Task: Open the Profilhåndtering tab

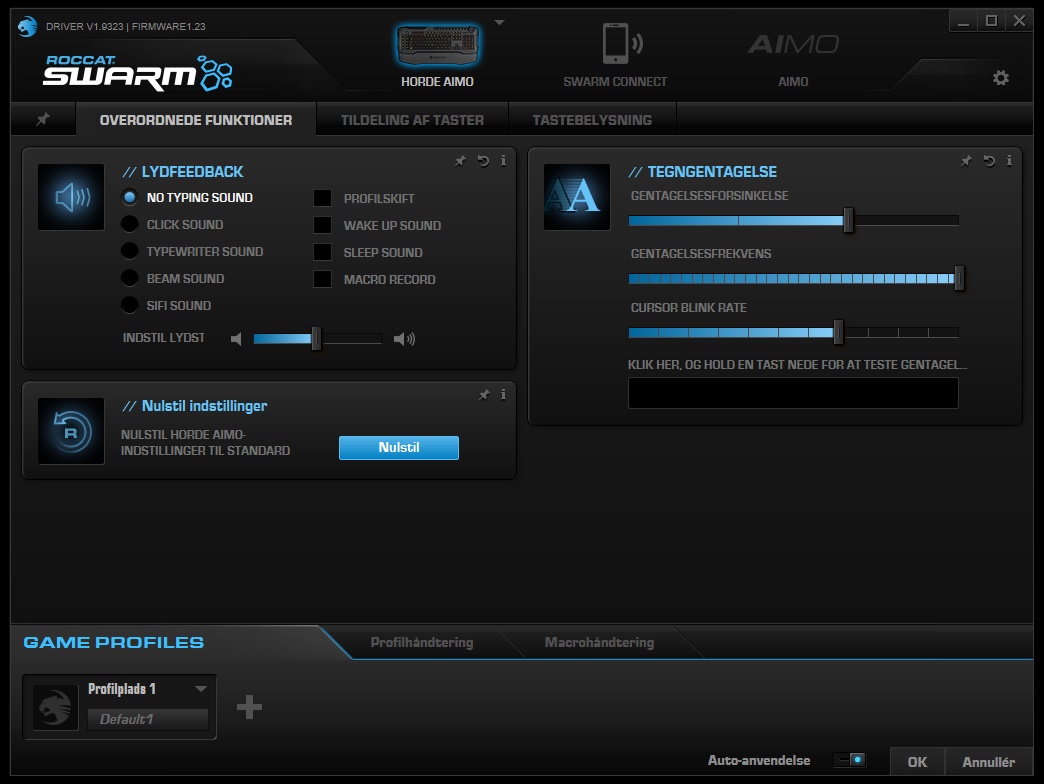Action: [421, 642]
